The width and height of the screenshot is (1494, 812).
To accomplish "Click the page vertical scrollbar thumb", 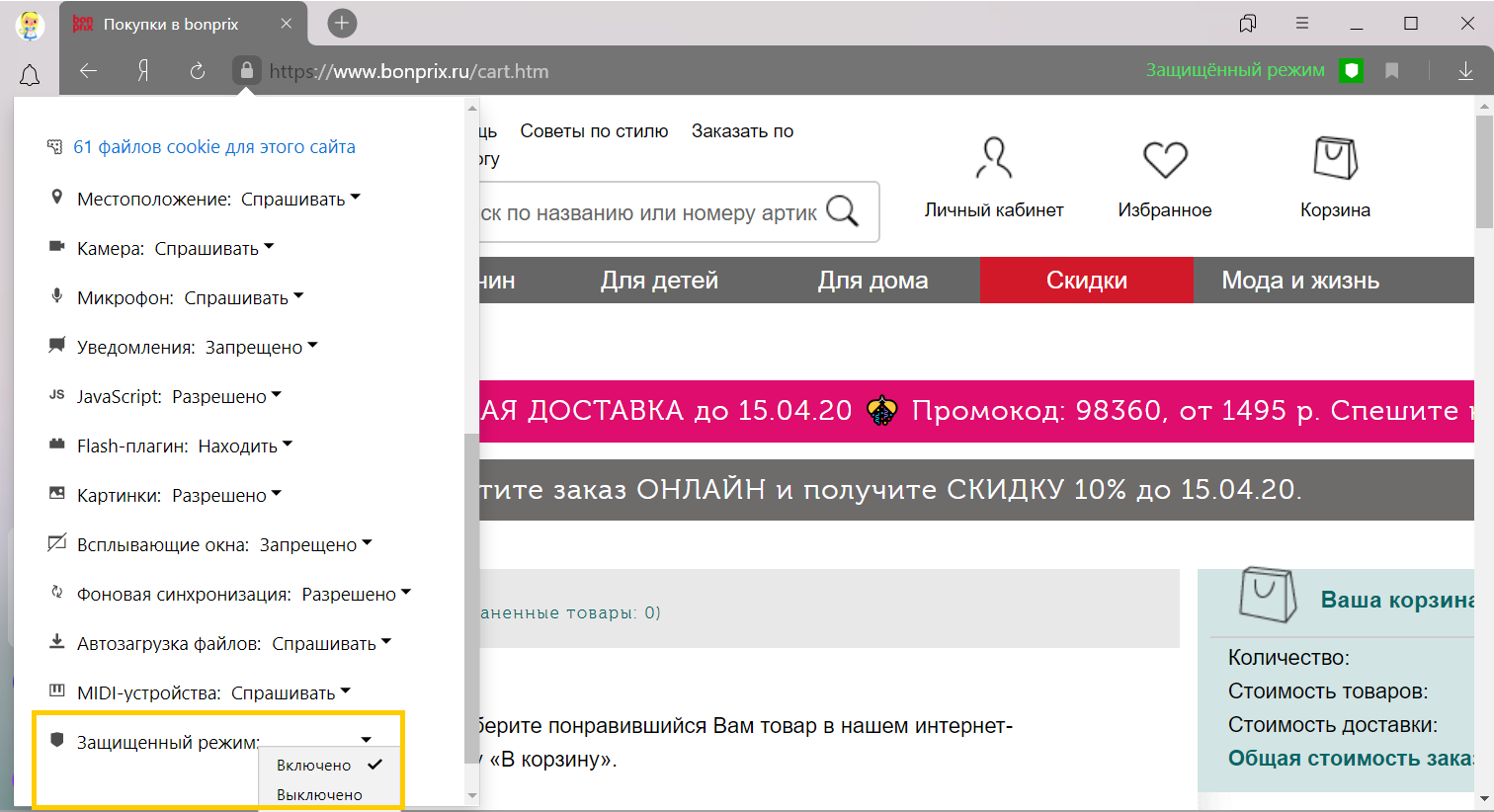I will point(1484,171).
